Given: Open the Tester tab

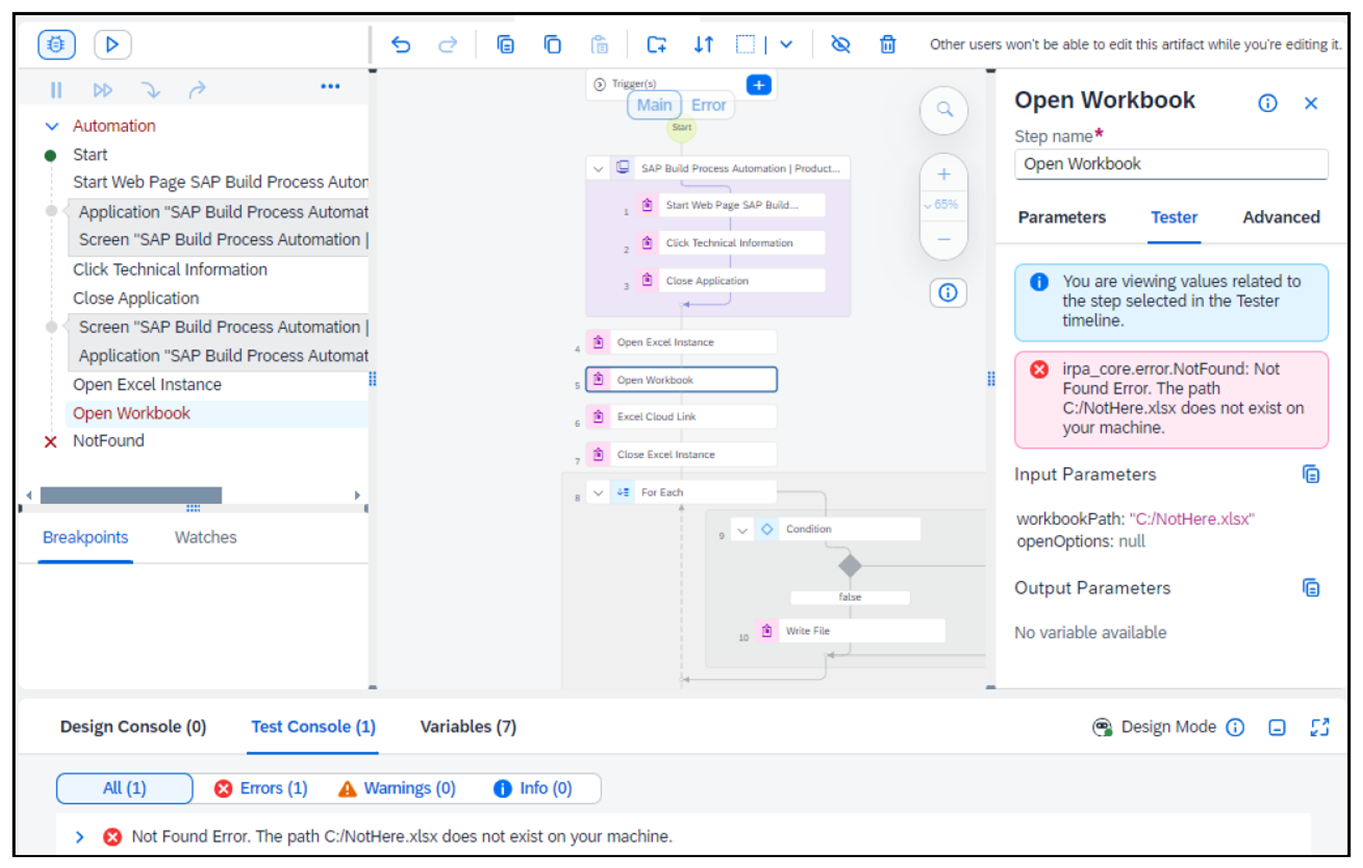Looking at the screenshot, I should 1174,217.
